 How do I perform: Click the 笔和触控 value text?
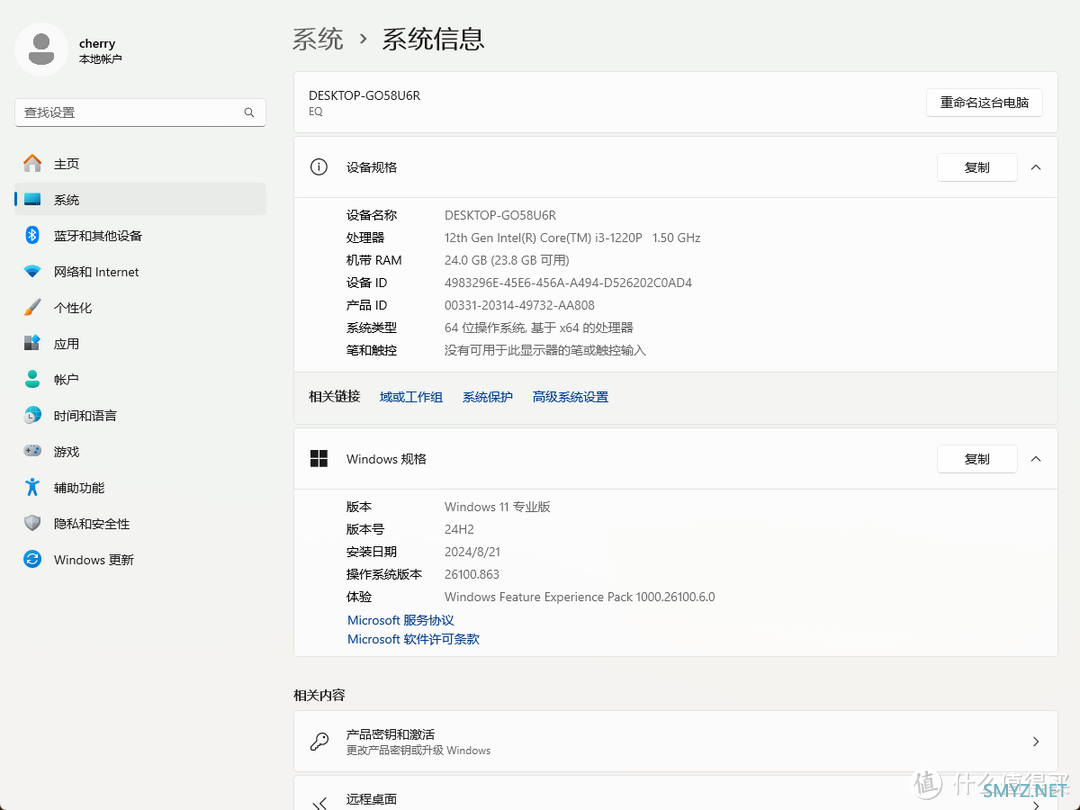coord(545,350)
